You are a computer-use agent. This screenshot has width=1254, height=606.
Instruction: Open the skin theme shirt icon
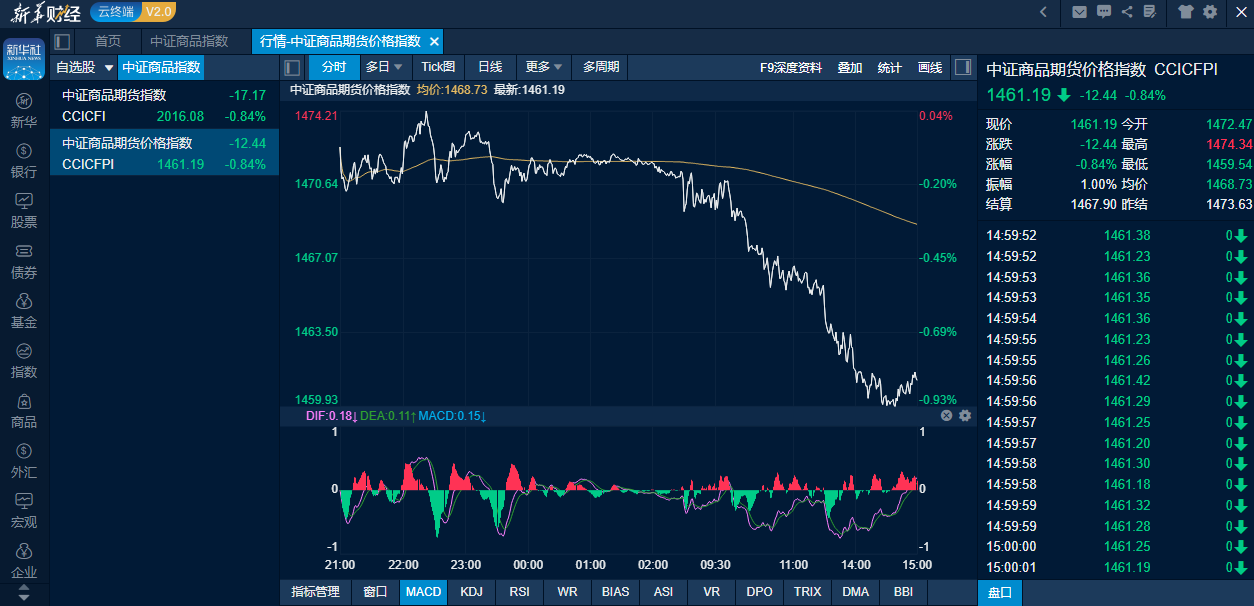click(1186, 12)
